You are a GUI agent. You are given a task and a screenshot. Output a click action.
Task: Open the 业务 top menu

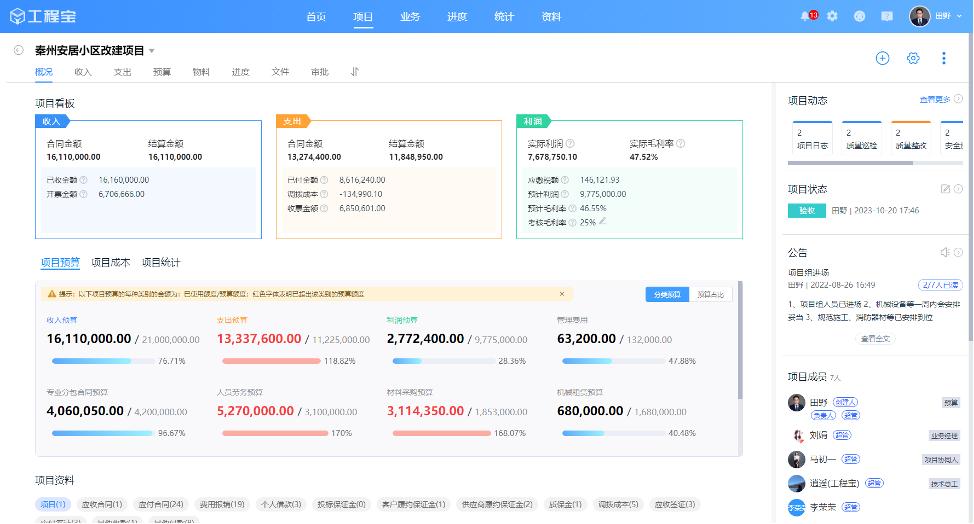410,17
